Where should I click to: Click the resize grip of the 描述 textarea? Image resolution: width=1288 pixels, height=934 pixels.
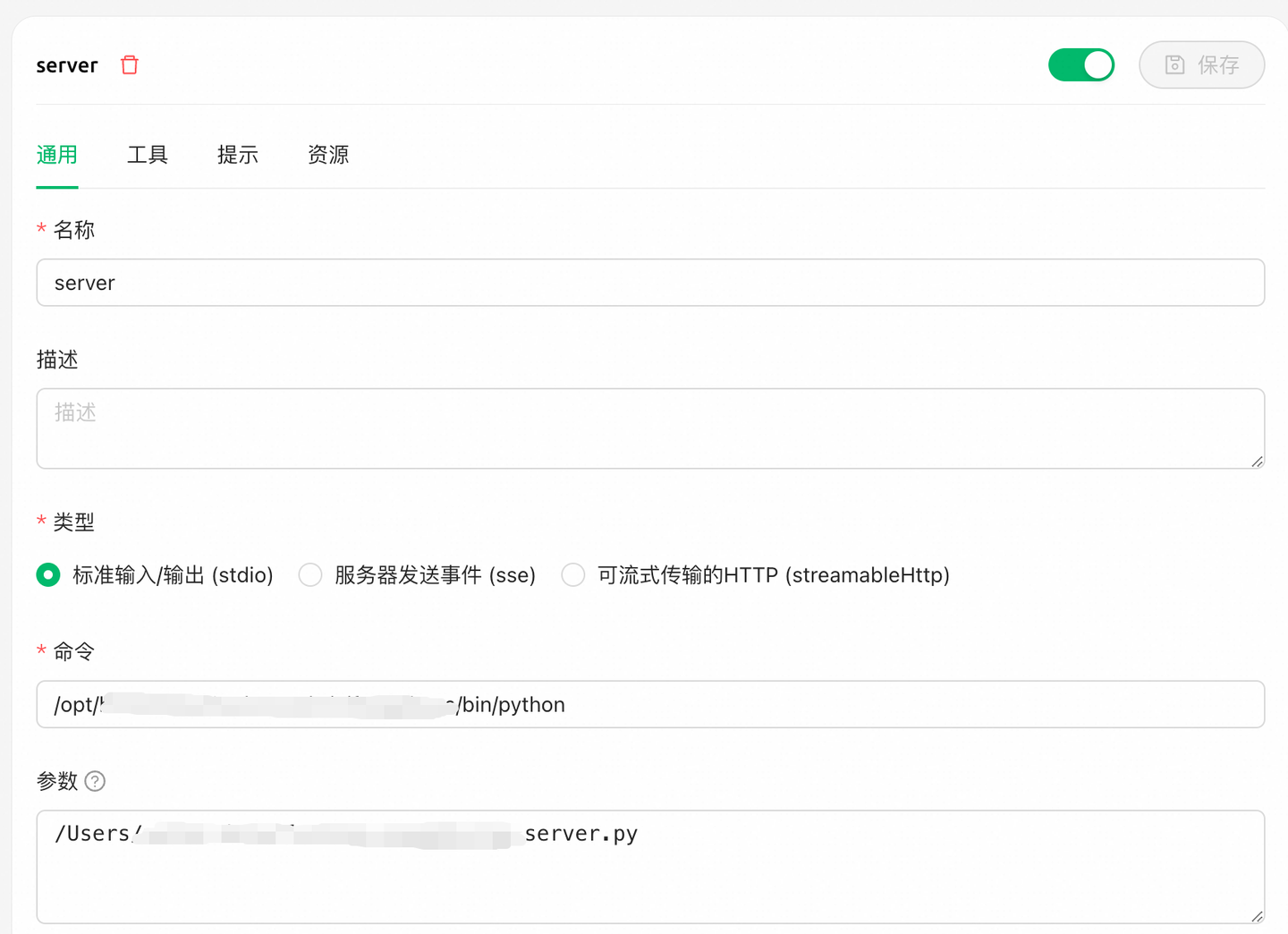point(1258,461)
